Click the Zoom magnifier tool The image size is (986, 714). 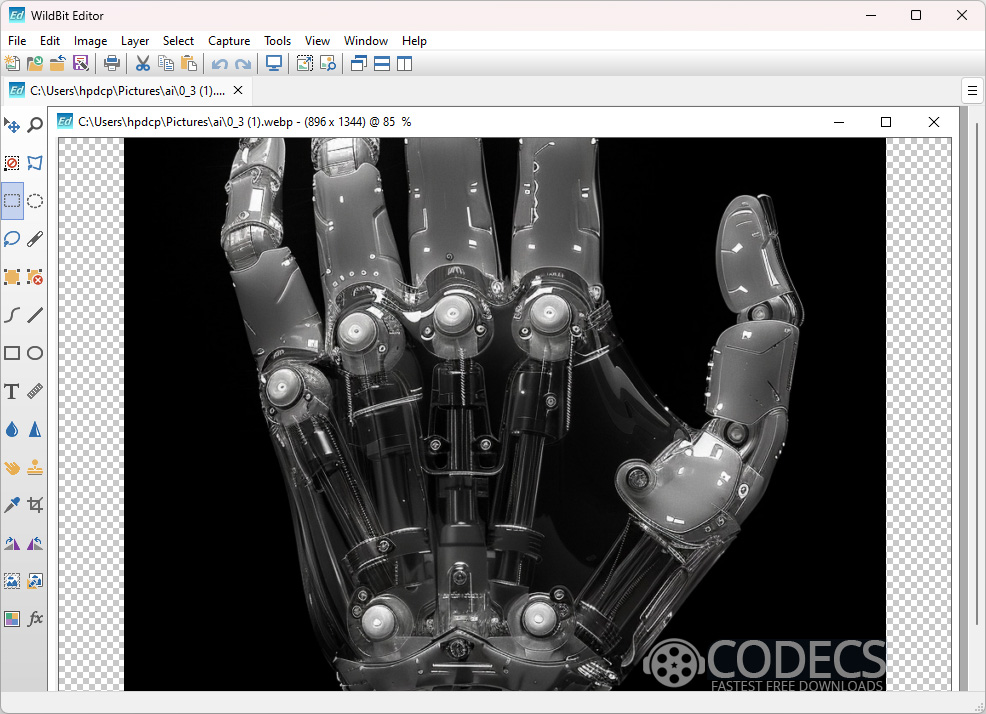coord(35,125)
